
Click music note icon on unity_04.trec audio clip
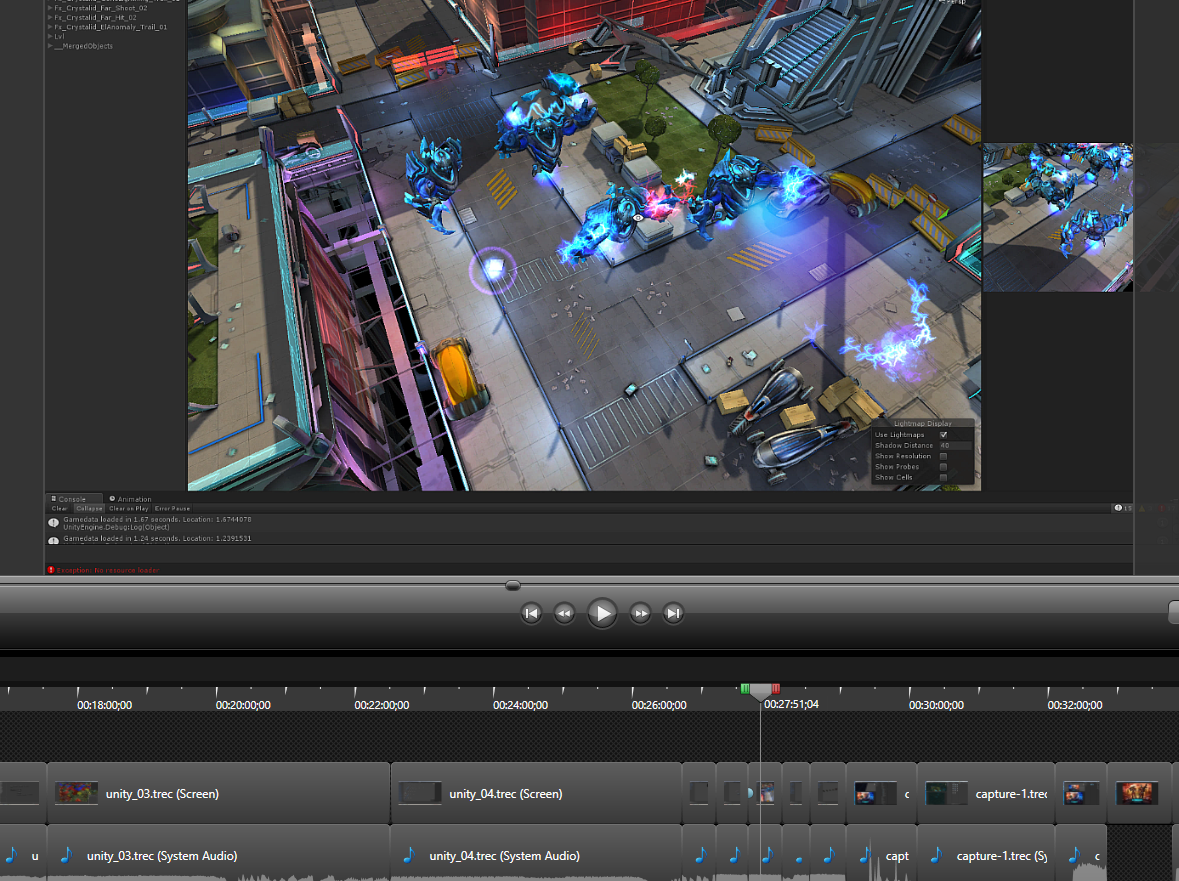pyautogui.click(x=410, y=855)
